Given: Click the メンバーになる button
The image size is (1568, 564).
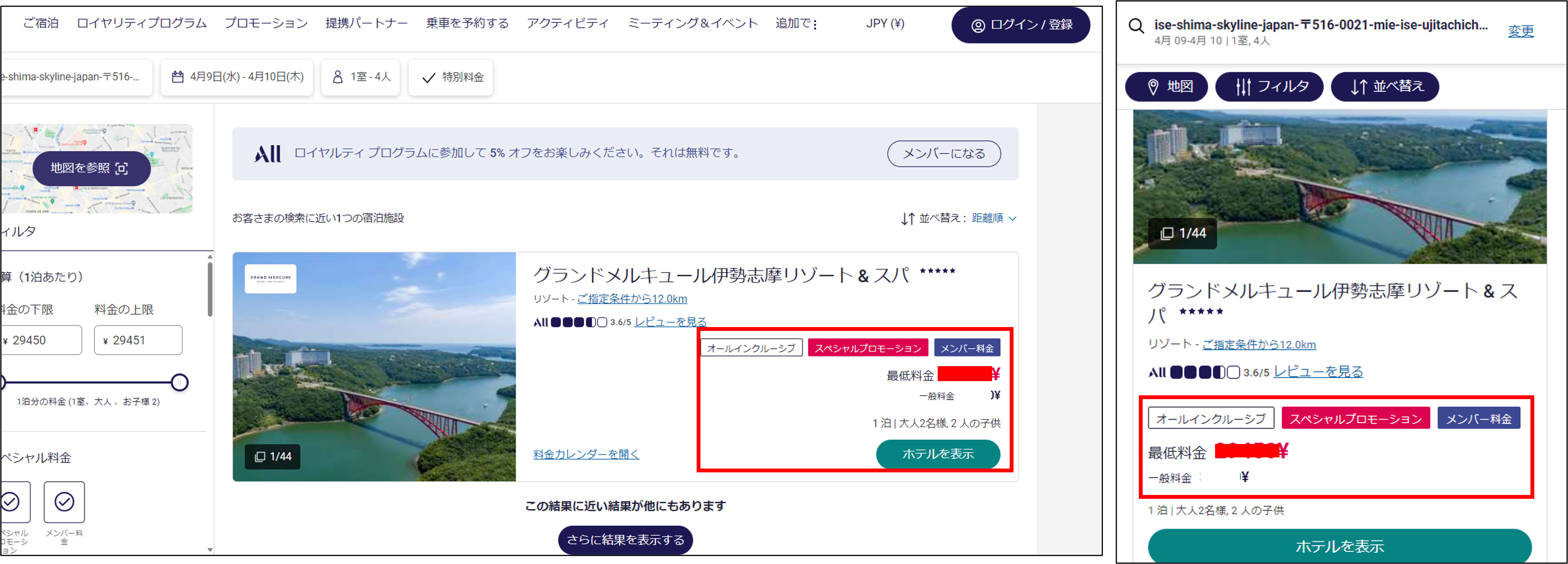Looking at the screenshot, I should tap(943, 153).
